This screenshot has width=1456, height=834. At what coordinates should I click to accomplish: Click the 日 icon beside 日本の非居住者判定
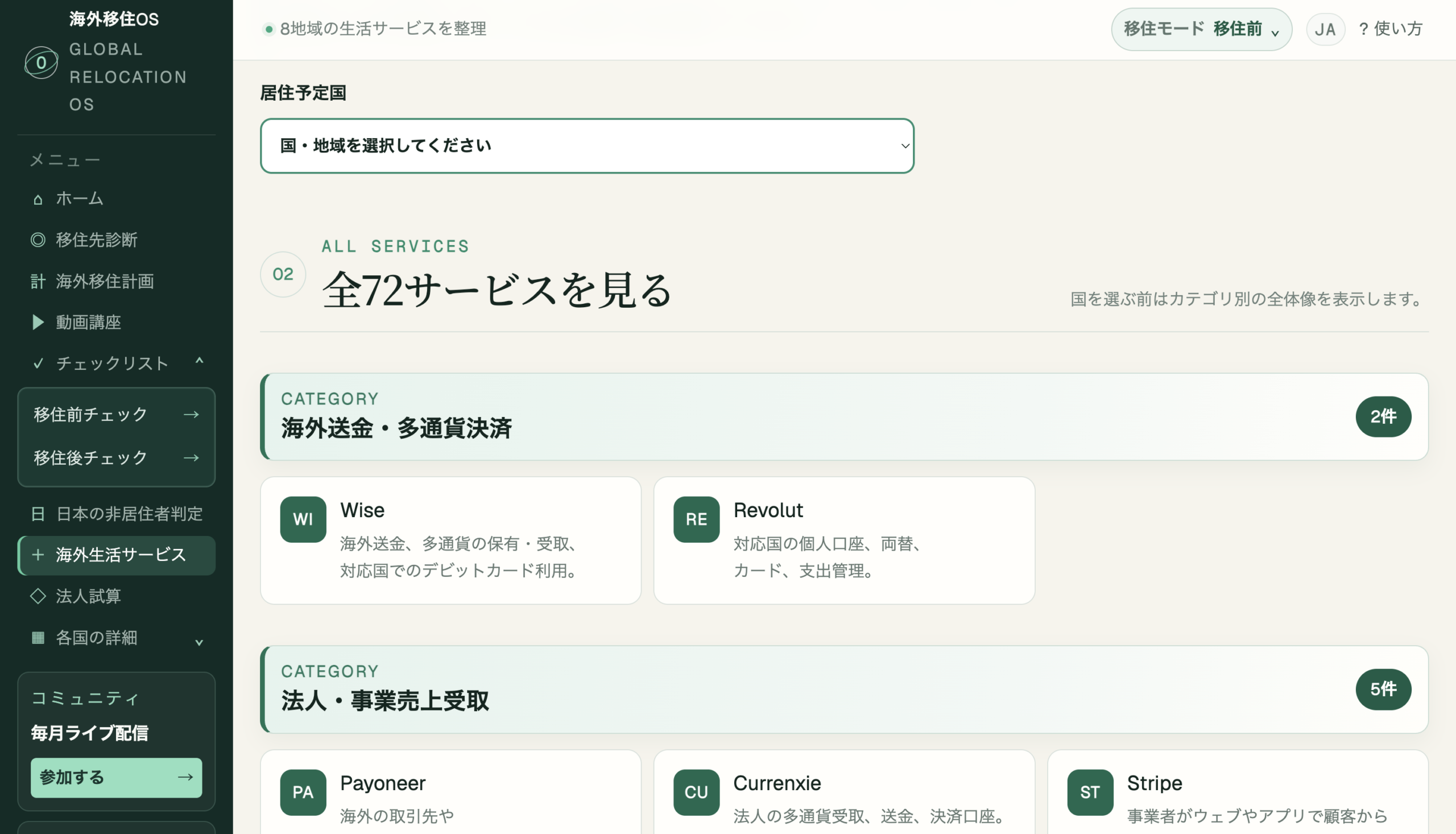click(38, 514)
